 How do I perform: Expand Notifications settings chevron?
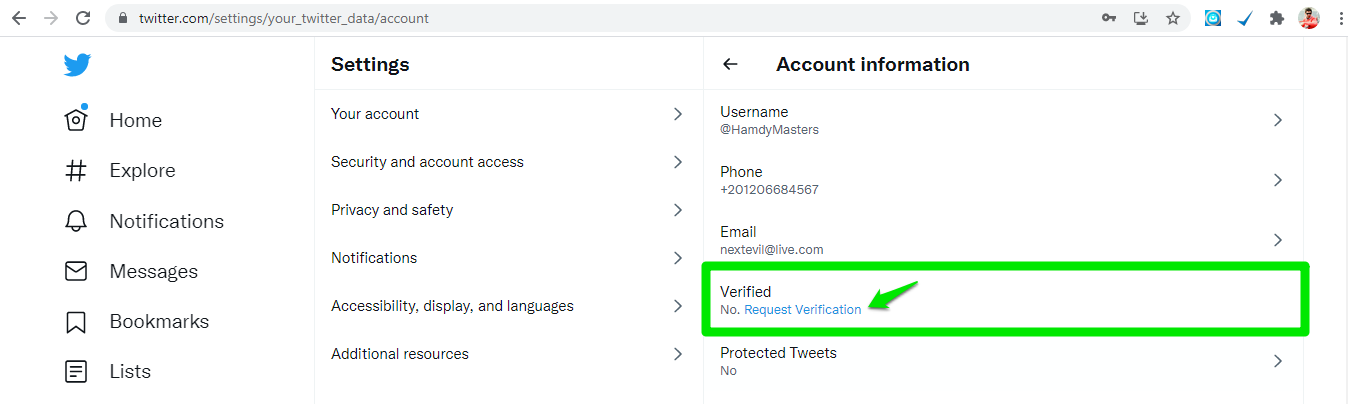tap(678, 258)
